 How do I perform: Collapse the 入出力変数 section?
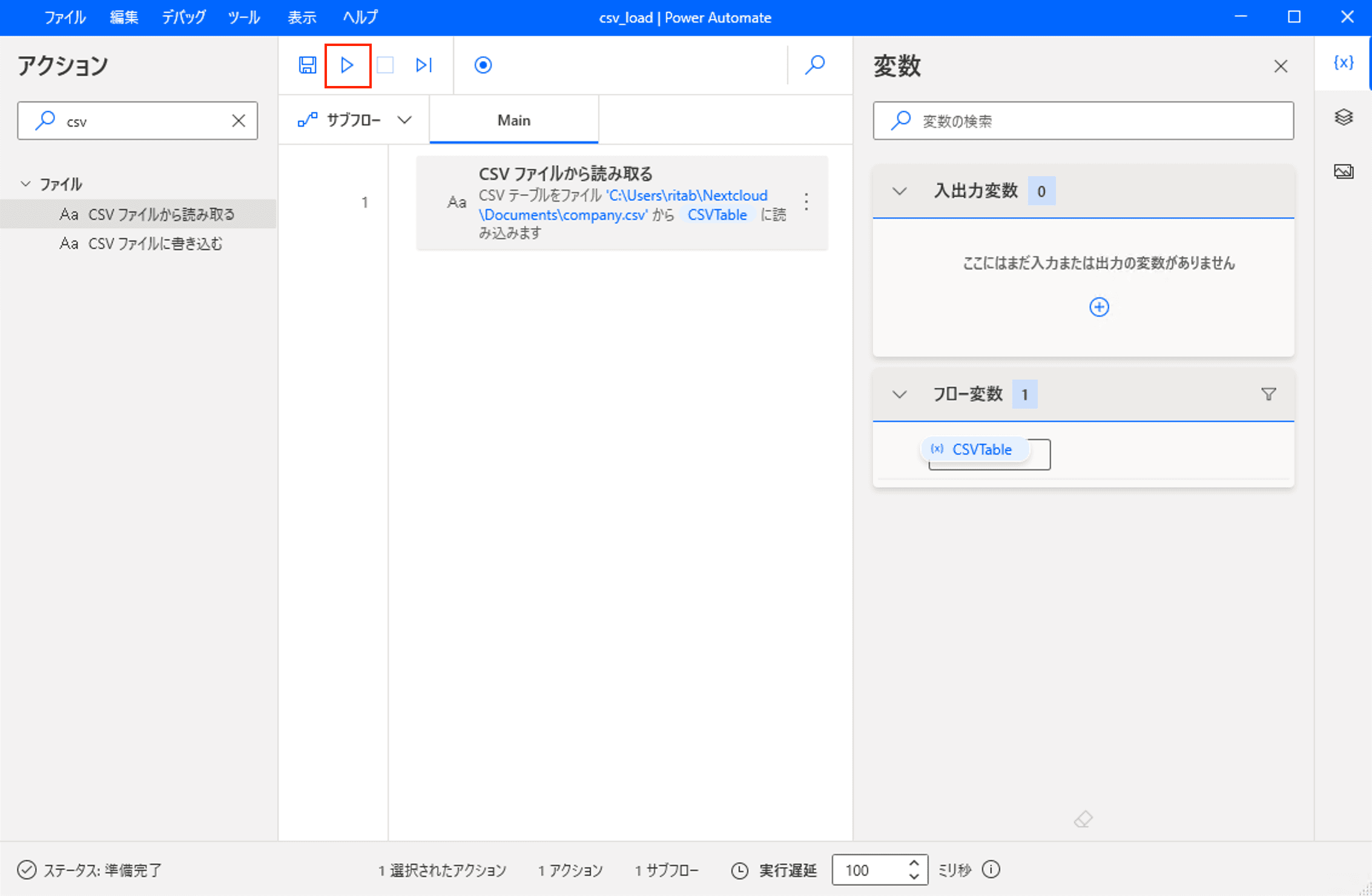click(900, 191)
